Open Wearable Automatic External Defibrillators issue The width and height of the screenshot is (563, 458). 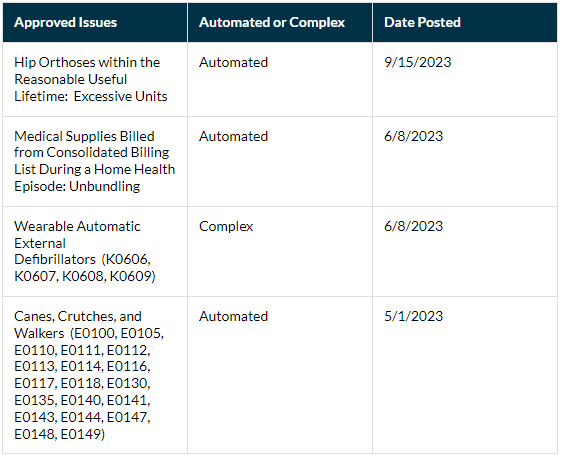point(85,251)
